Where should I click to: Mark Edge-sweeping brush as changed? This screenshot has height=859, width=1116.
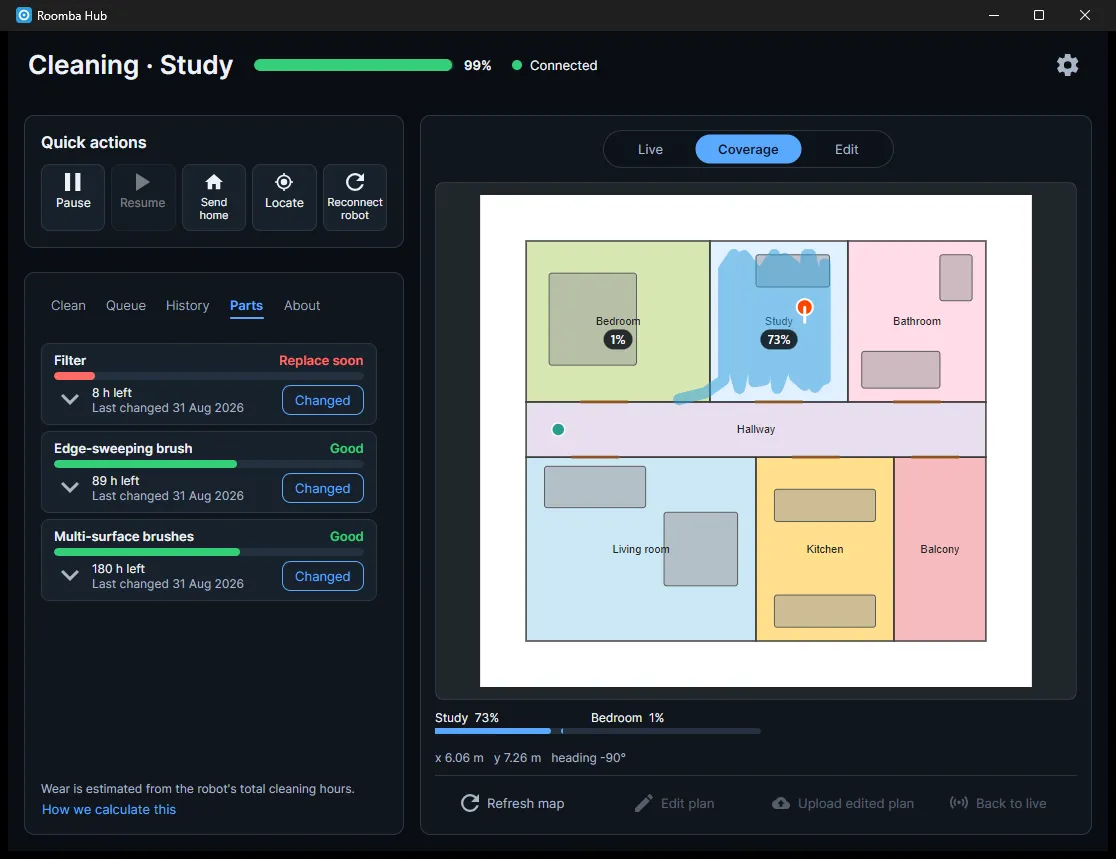pos(322,488)
